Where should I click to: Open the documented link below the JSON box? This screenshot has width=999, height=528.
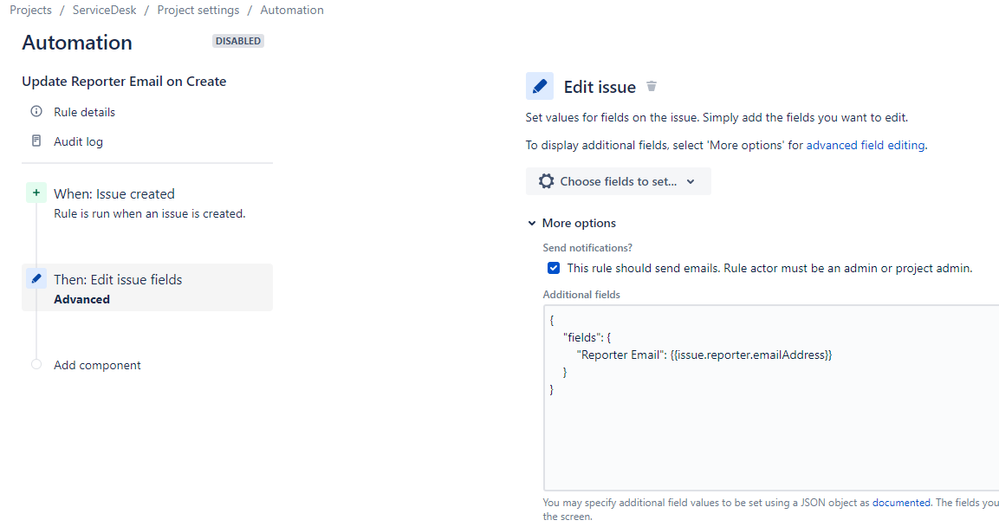coord(901,503)
